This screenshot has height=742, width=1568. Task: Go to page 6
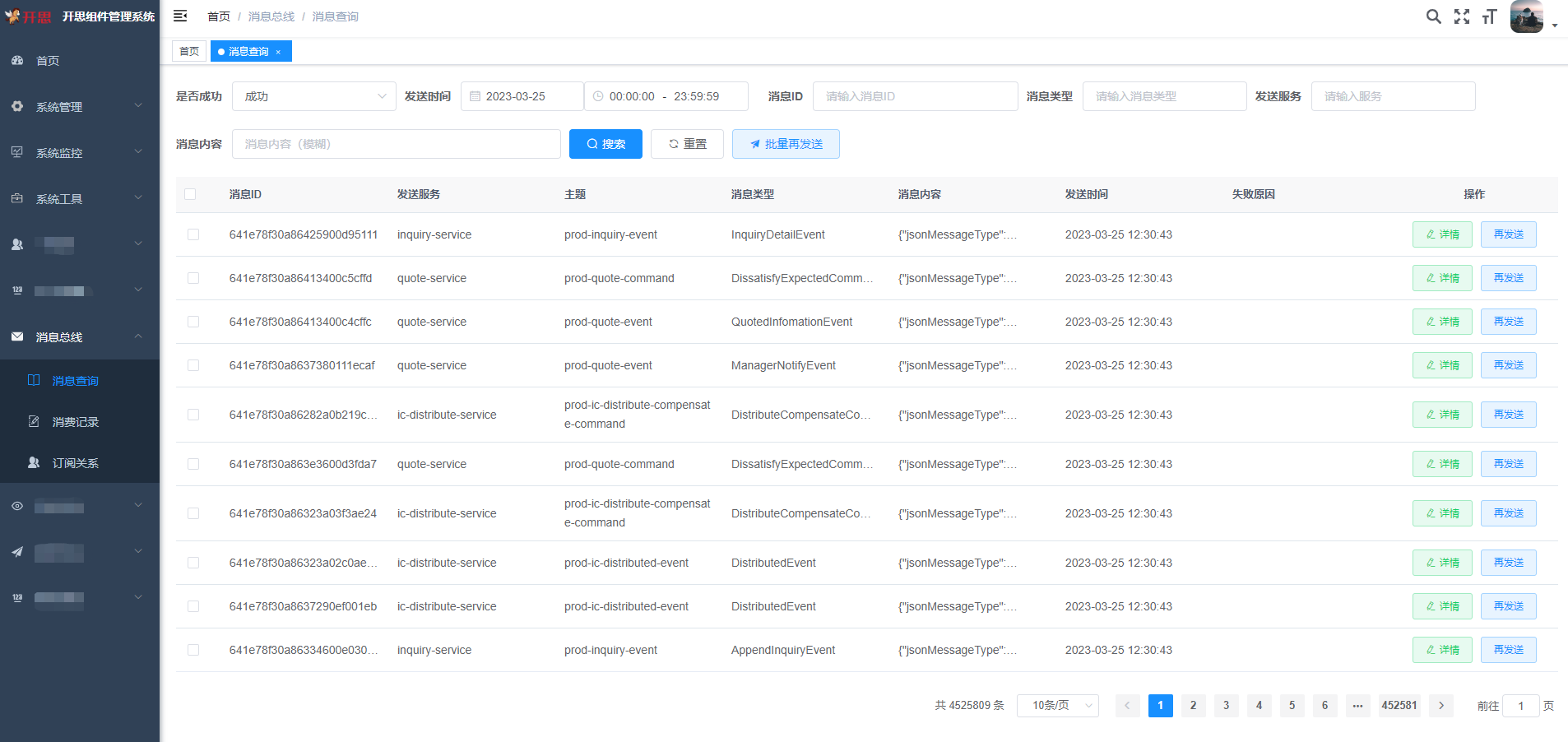point(1325,706)
